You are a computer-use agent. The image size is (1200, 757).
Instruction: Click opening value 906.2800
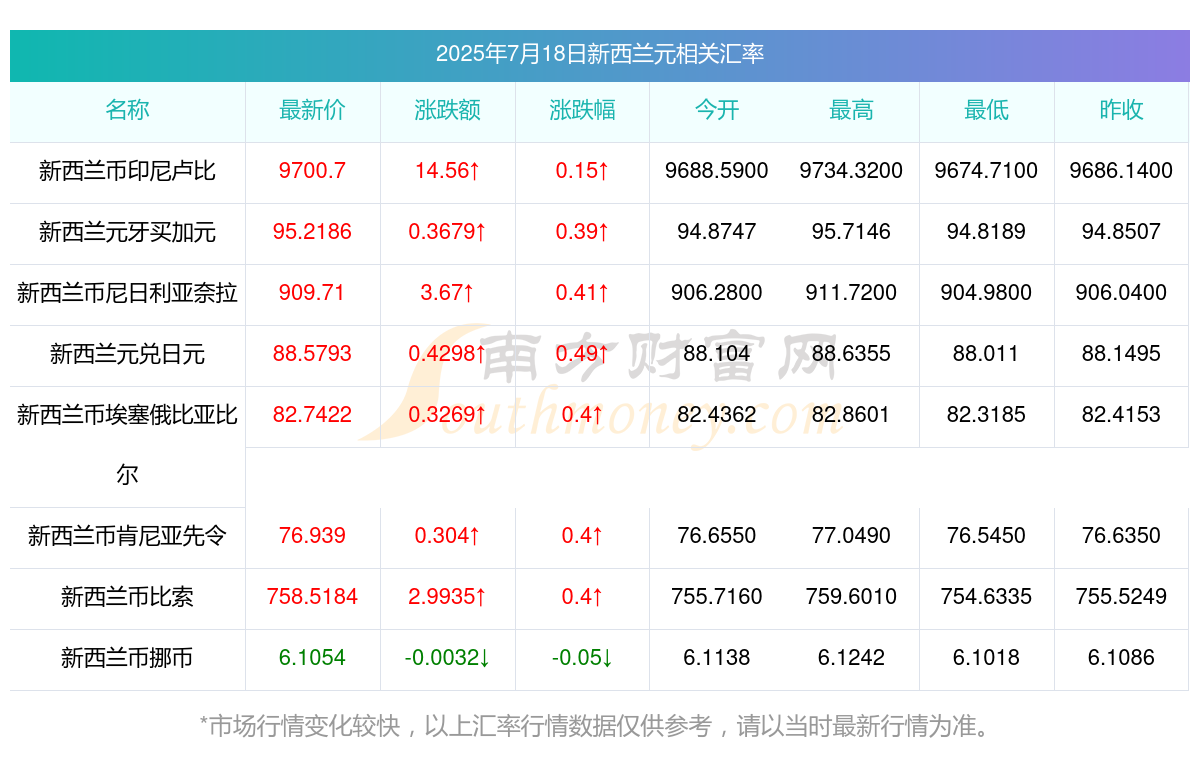[717, 293]
